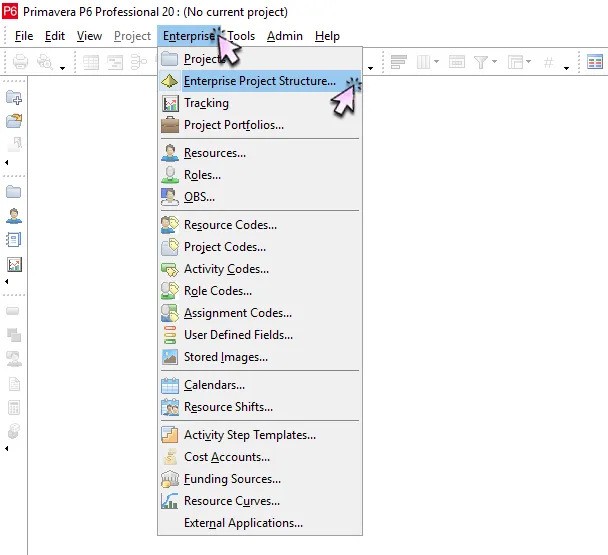Screen dimensions: 608x555
Task: Open External Applications menu entry
Action: click(x=260, y=523)
